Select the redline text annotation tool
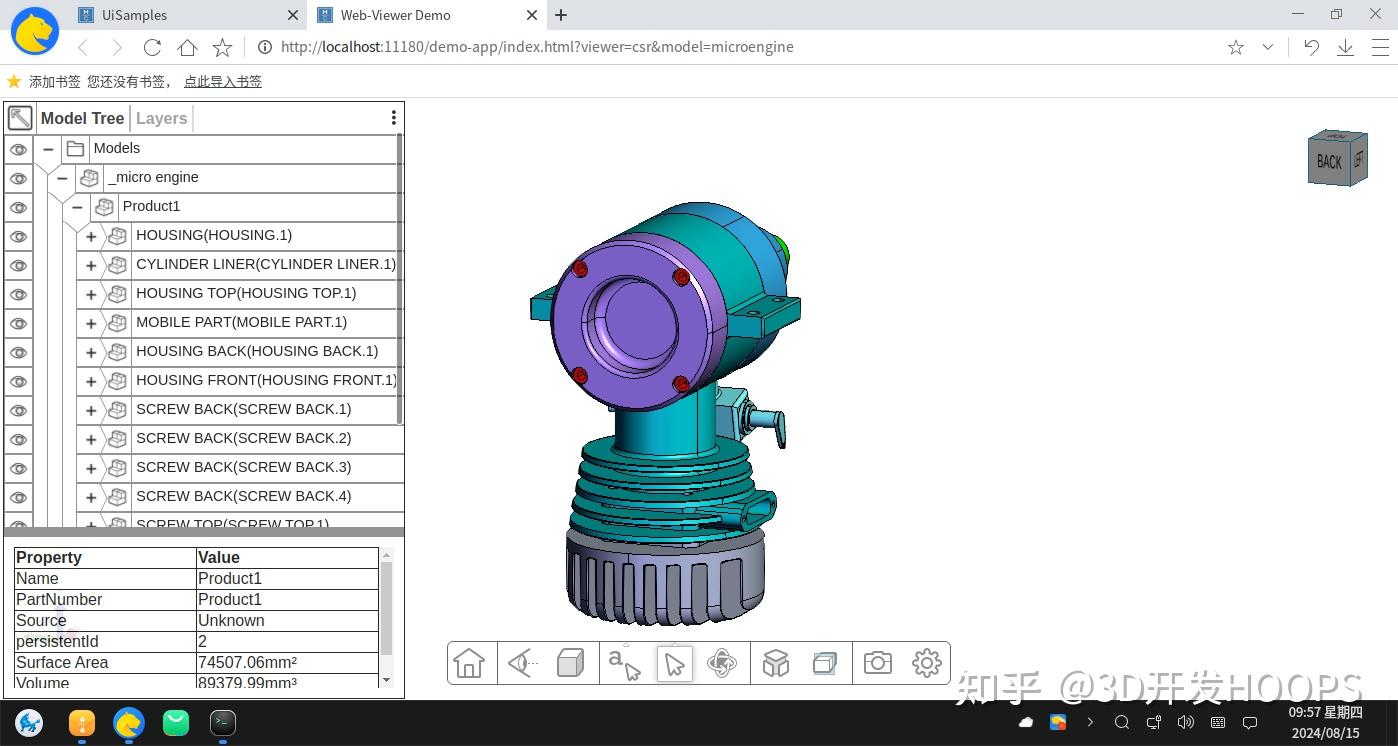This screenshot has width=1398, height=746. coord(625,663)
